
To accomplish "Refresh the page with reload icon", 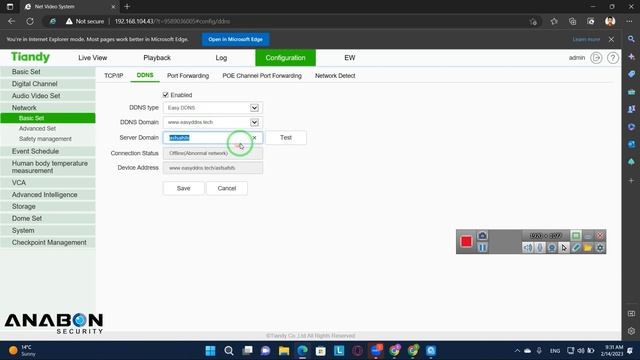I will [x=30, y=21].
